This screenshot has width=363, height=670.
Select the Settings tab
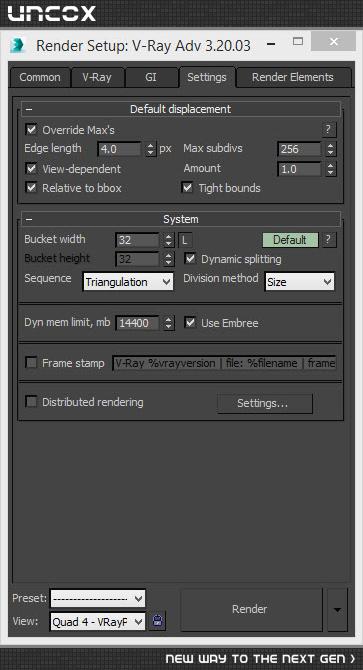(x=207, y=77)
